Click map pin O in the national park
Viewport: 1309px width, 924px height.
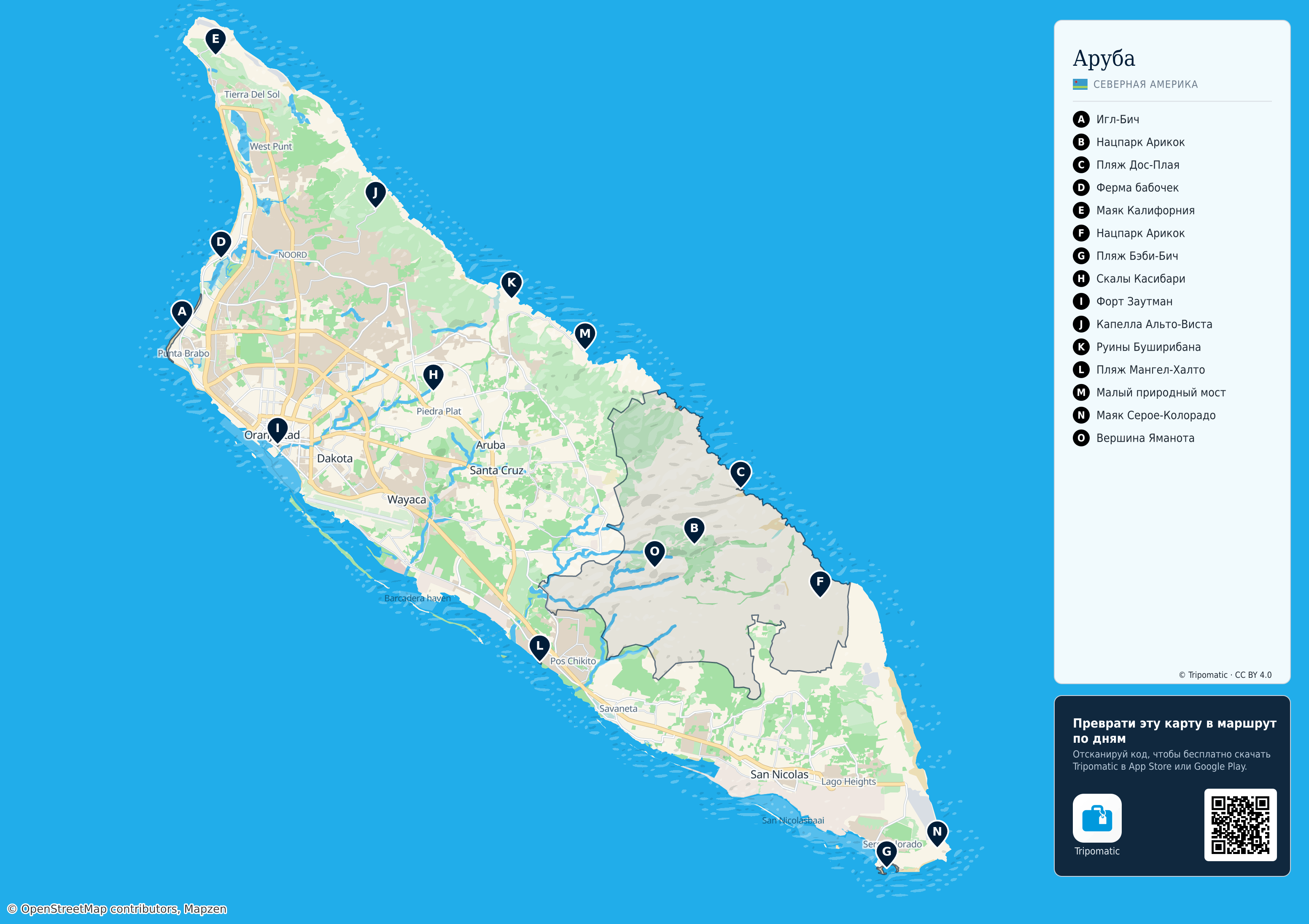pyautogui.click(x=654, y=553)
